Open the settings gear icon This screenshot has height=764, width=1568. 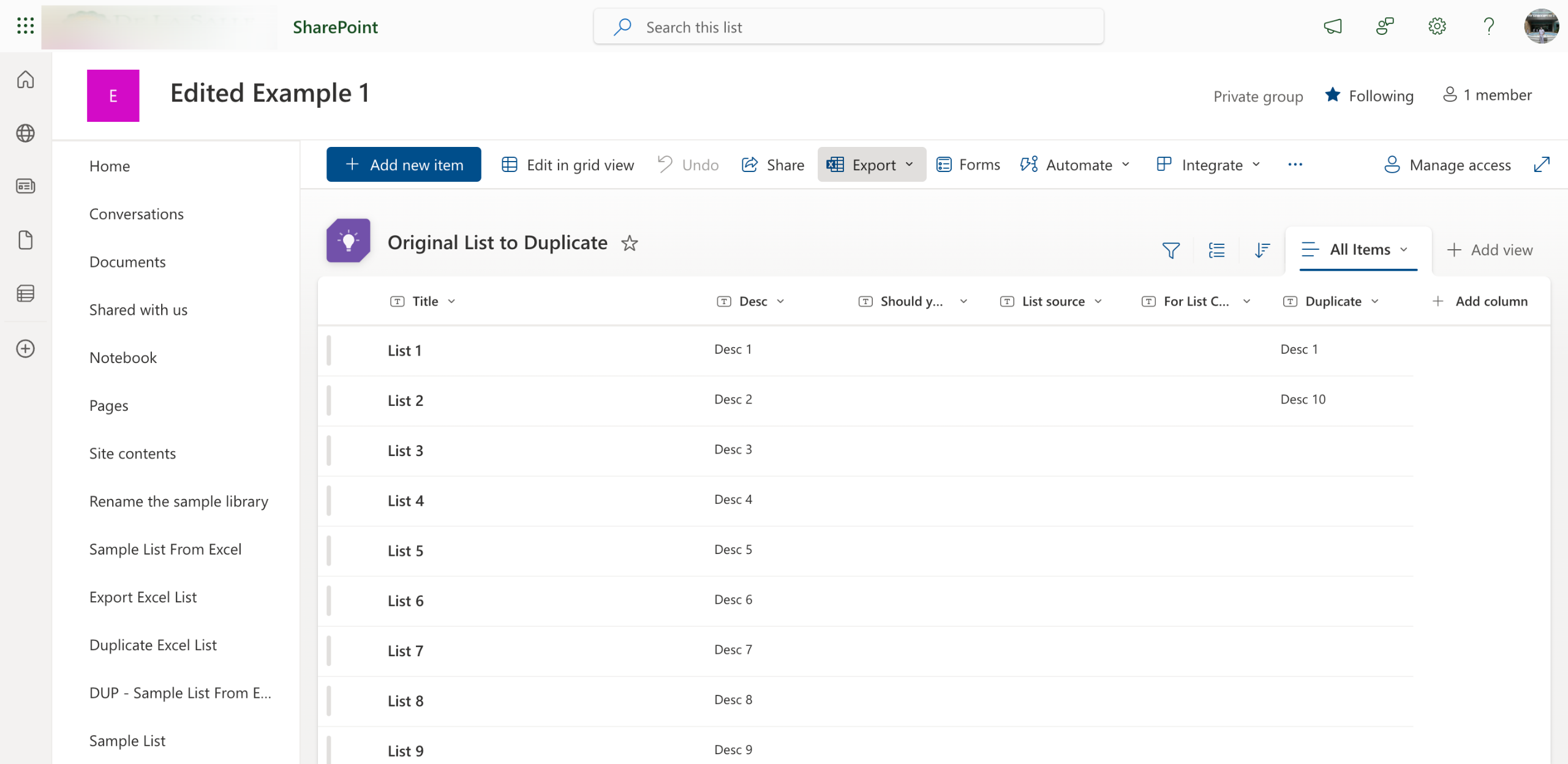tap(1437, 26)
